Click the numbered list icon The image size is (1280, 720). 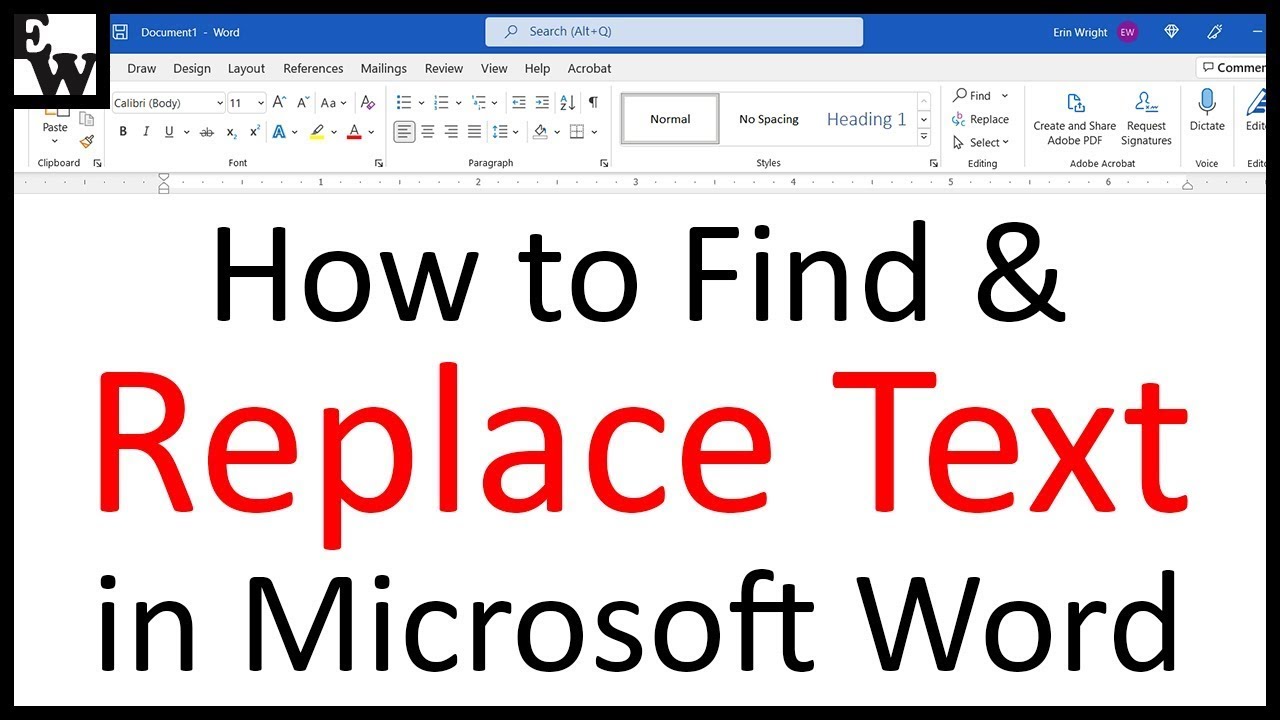click(x=441, y=103)
